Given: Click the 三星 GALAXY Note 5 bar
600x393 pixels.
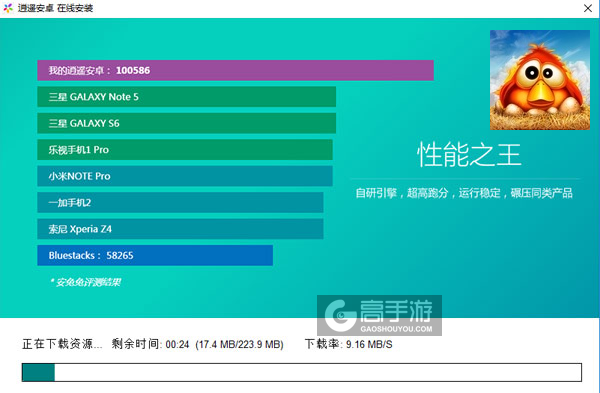Looking at the screenshot, I should 186,97.
